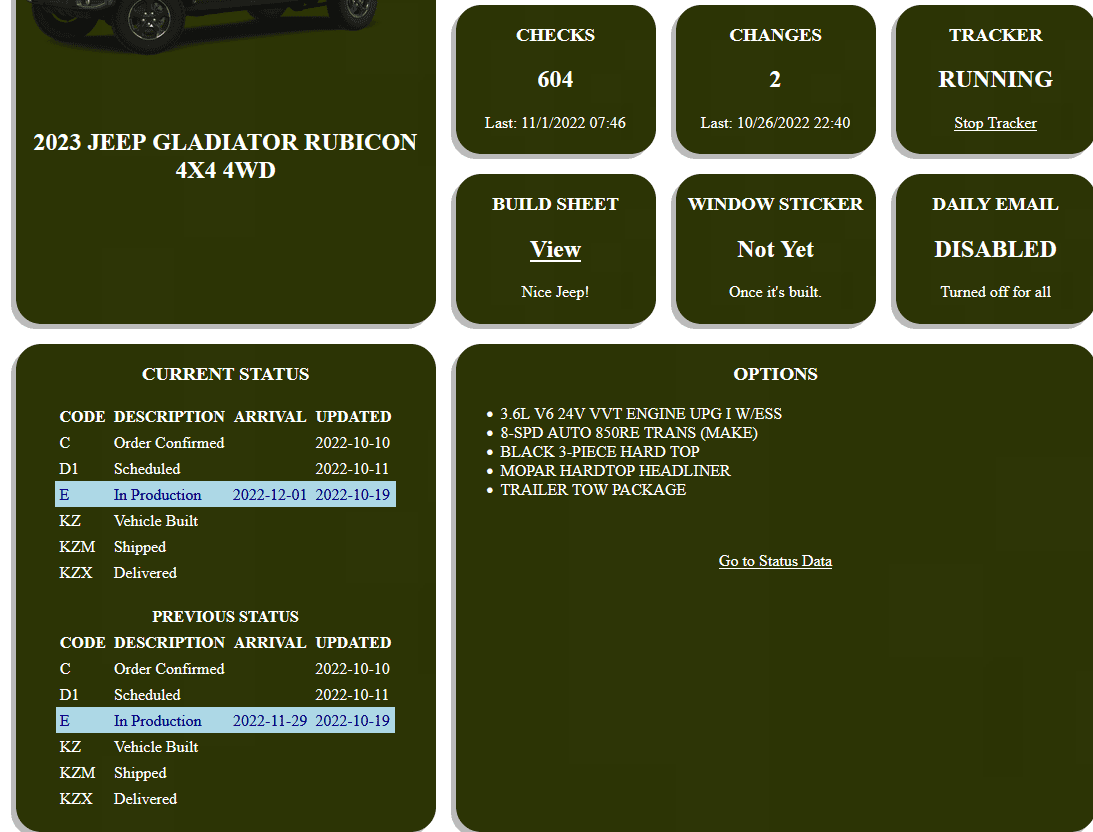
Task: Click Vehicle Built in current status table
Action: click(155, 521)
